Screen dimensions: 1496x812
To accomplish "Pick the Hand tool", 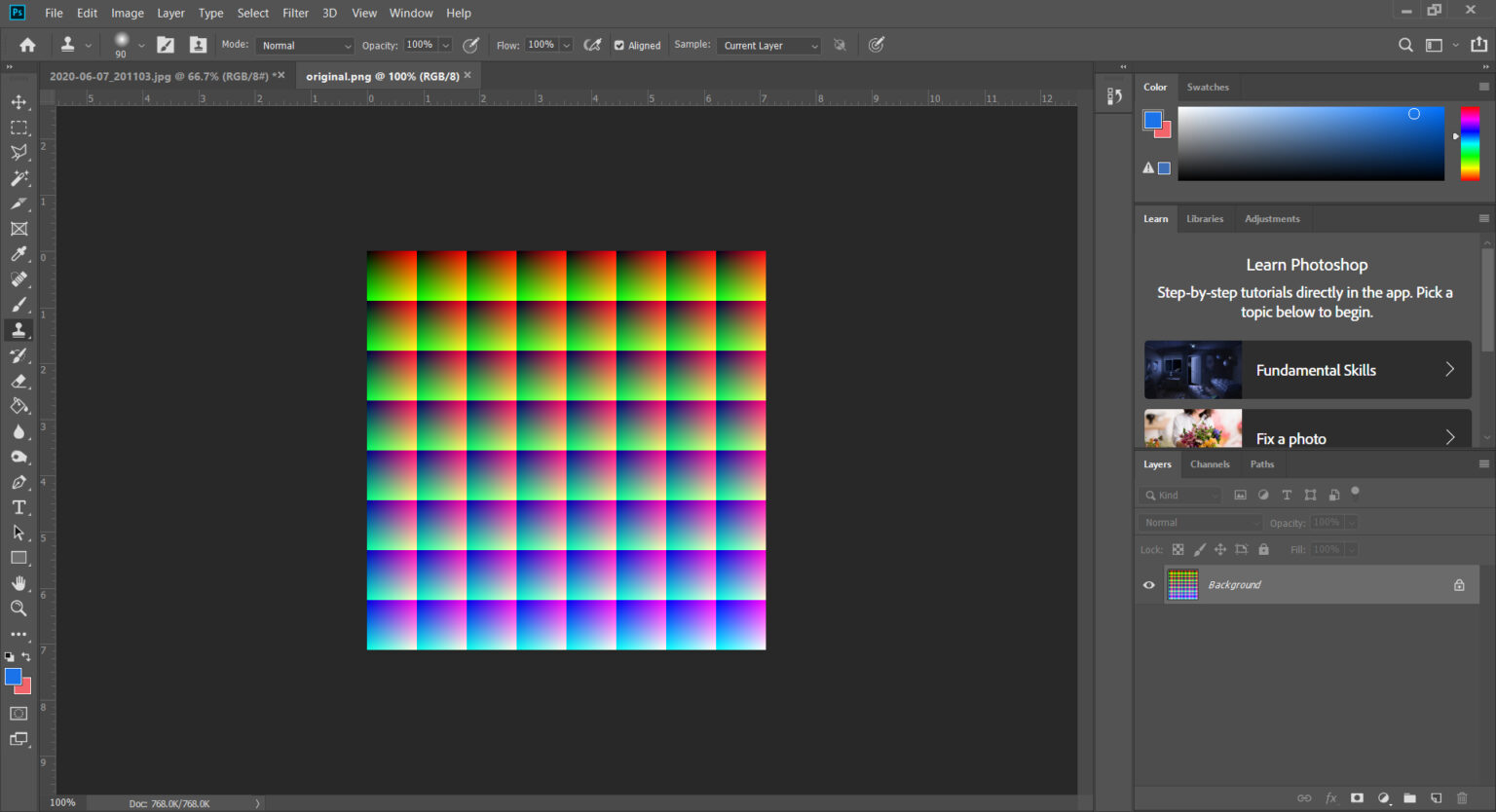I will pyautogui.click(x=19, y=583).
